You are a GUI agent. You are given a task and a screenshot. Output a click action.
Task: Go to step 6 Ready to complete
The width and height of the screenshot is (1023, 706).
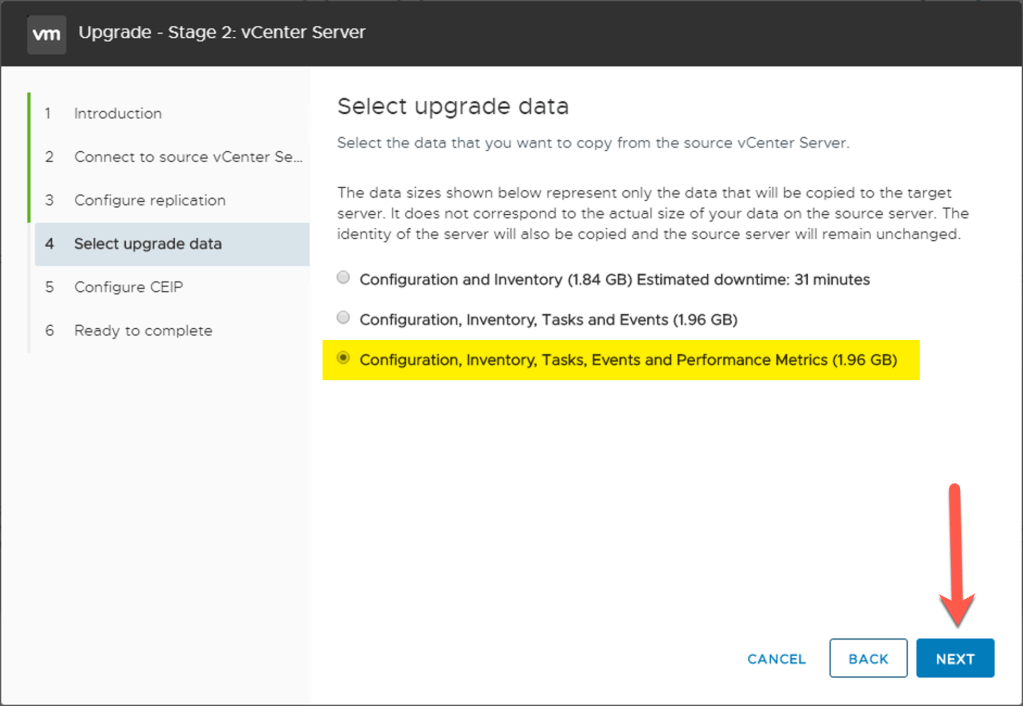click(x=142, y=331)
